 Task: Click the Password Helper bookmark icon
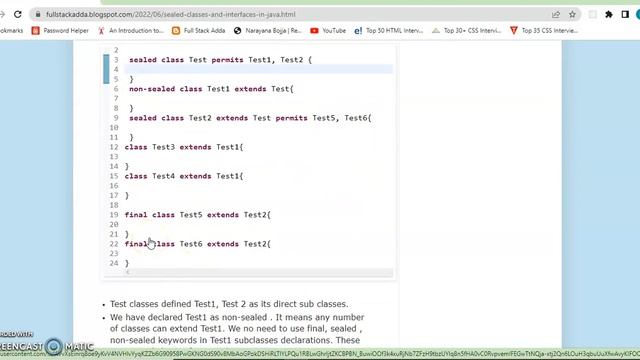pos(36,31)
